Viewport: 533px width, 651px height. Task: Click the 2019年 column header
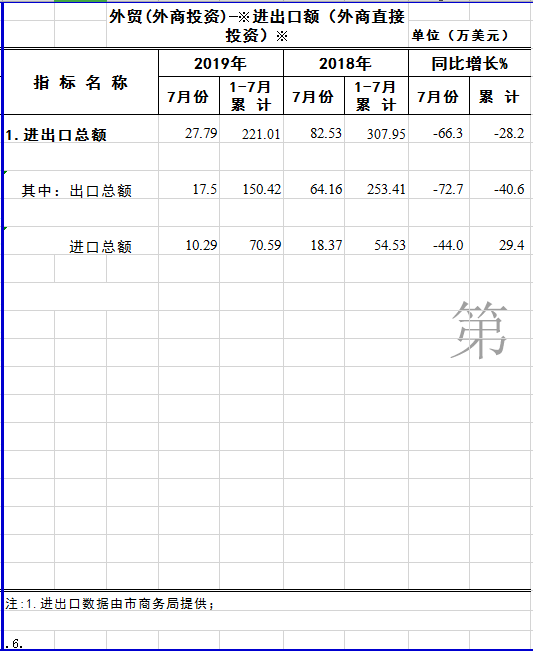point(221,63)
